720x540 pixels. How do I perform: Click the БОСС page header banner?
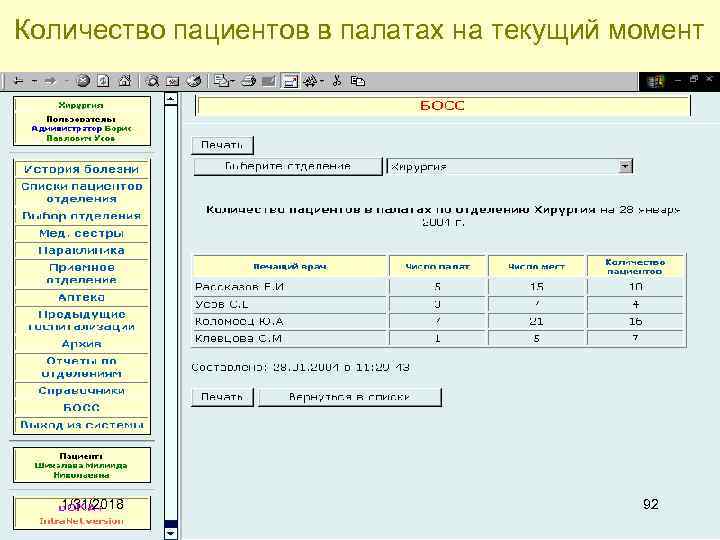point(443,106)
